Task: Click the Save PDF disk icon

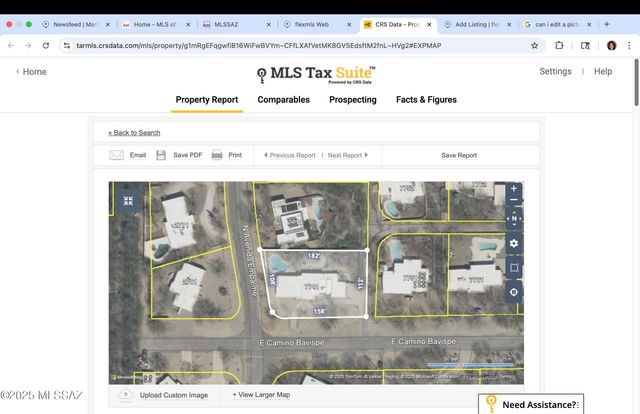Action: (161, 155)
